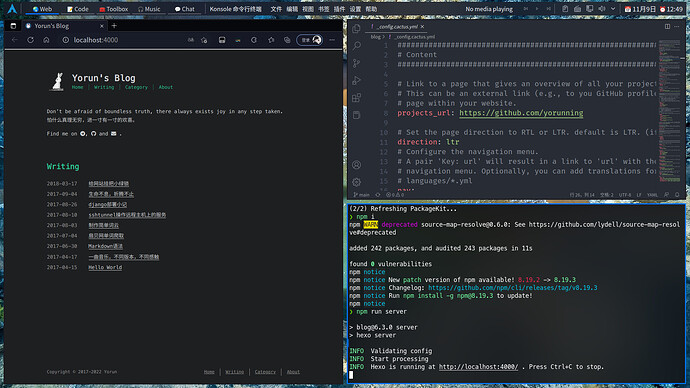
Task: Open browser favorites star icon
Action: coord(271,40)
